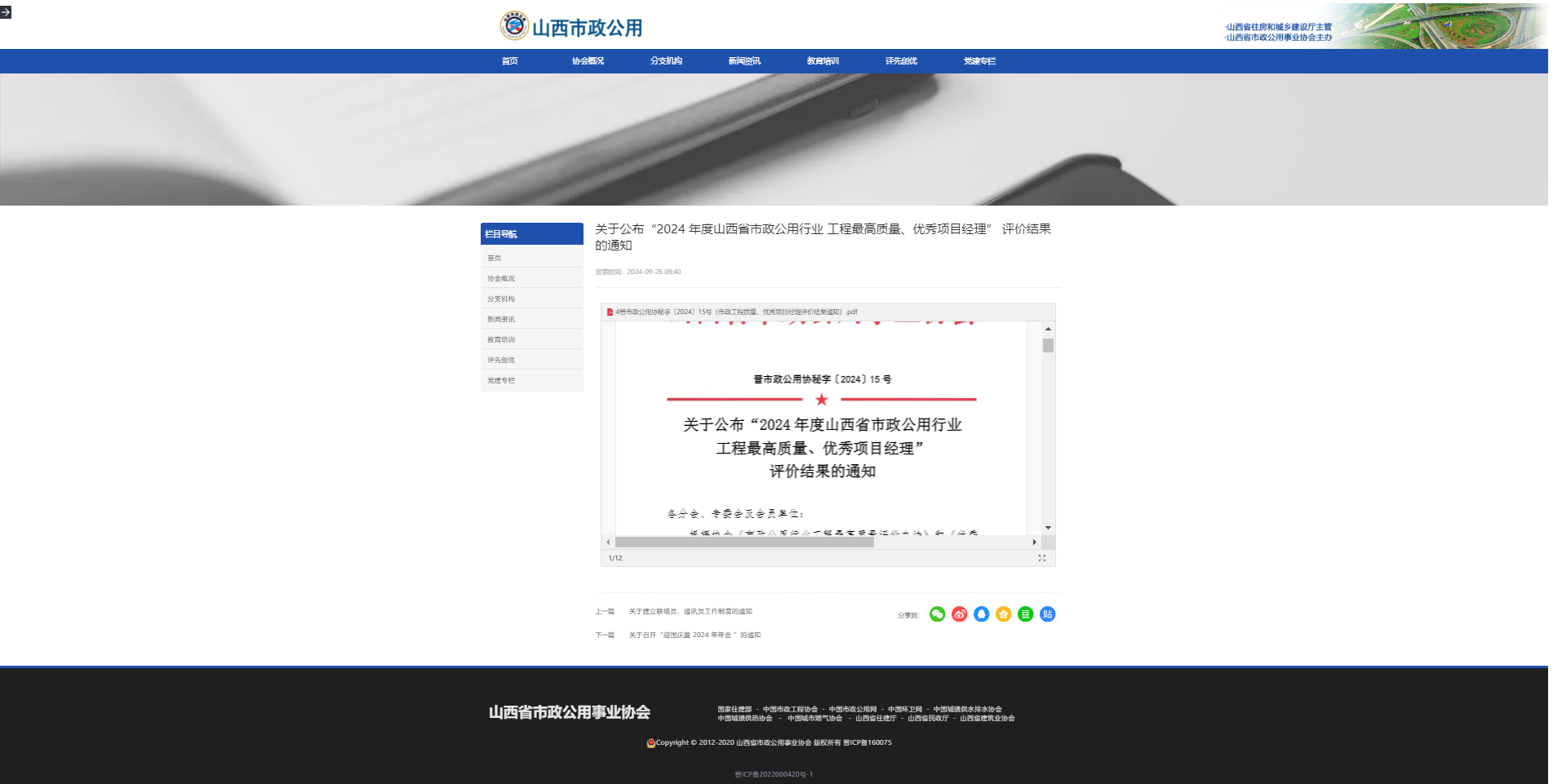Click the 分享到 label
The image size is (1562, 784).
(908, 615)
